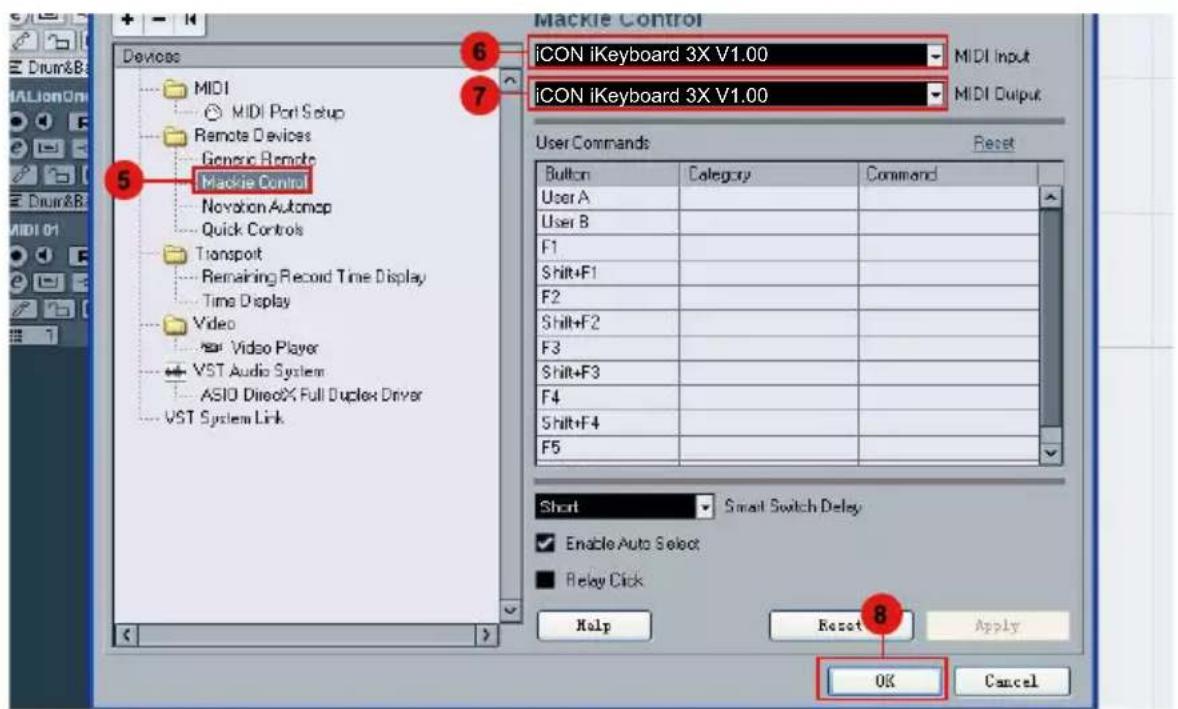The height and width of the screenshot is (709, 1178).
Task: Click the VST Audio System icon
Action: coord(175,371)
